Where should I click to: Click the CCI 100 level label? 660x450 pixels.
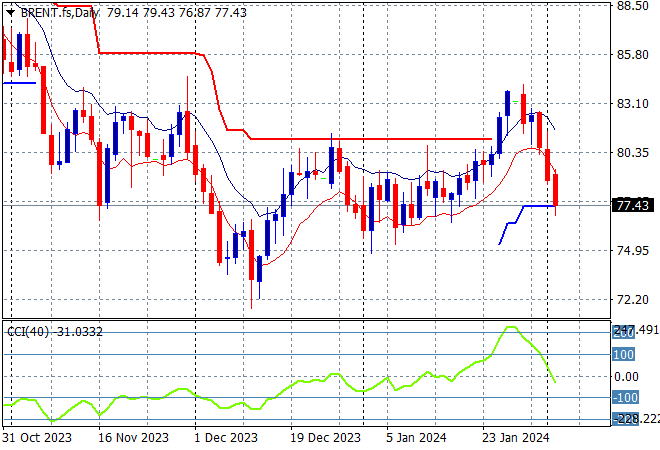point(623,354)
